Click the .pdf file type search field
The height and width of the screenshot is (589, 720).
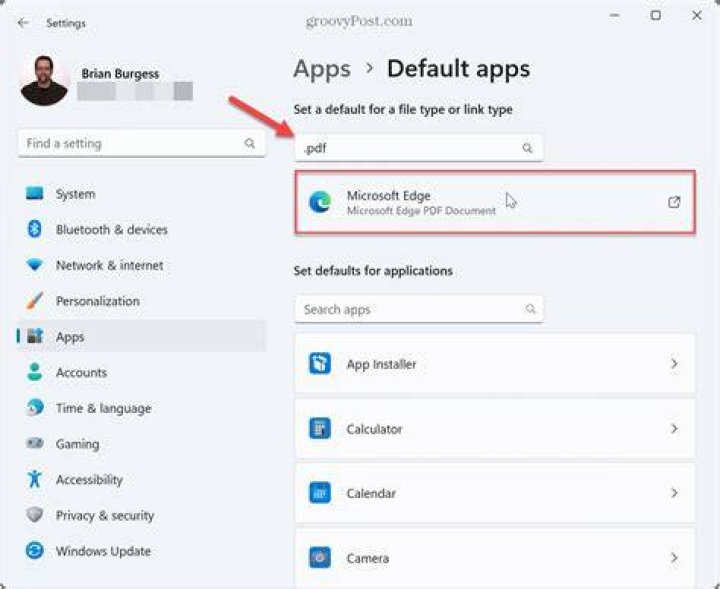point(418,148)
